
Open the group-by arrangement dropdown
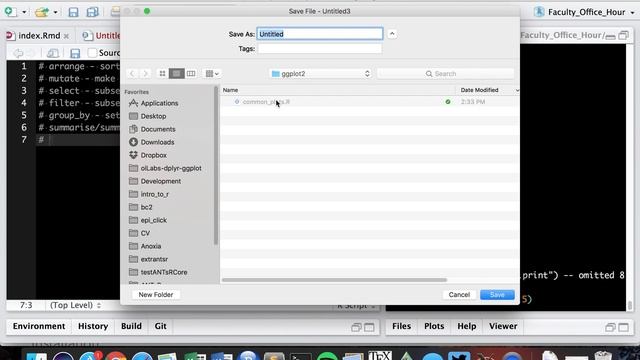212,73
